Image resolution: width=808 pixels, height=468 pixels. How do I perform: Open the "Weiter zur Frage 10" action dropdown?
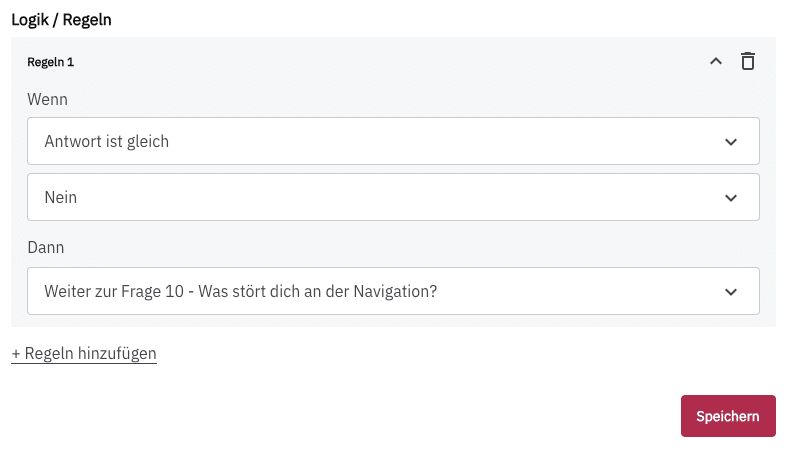pyautogui.click(x=393, y=291)
